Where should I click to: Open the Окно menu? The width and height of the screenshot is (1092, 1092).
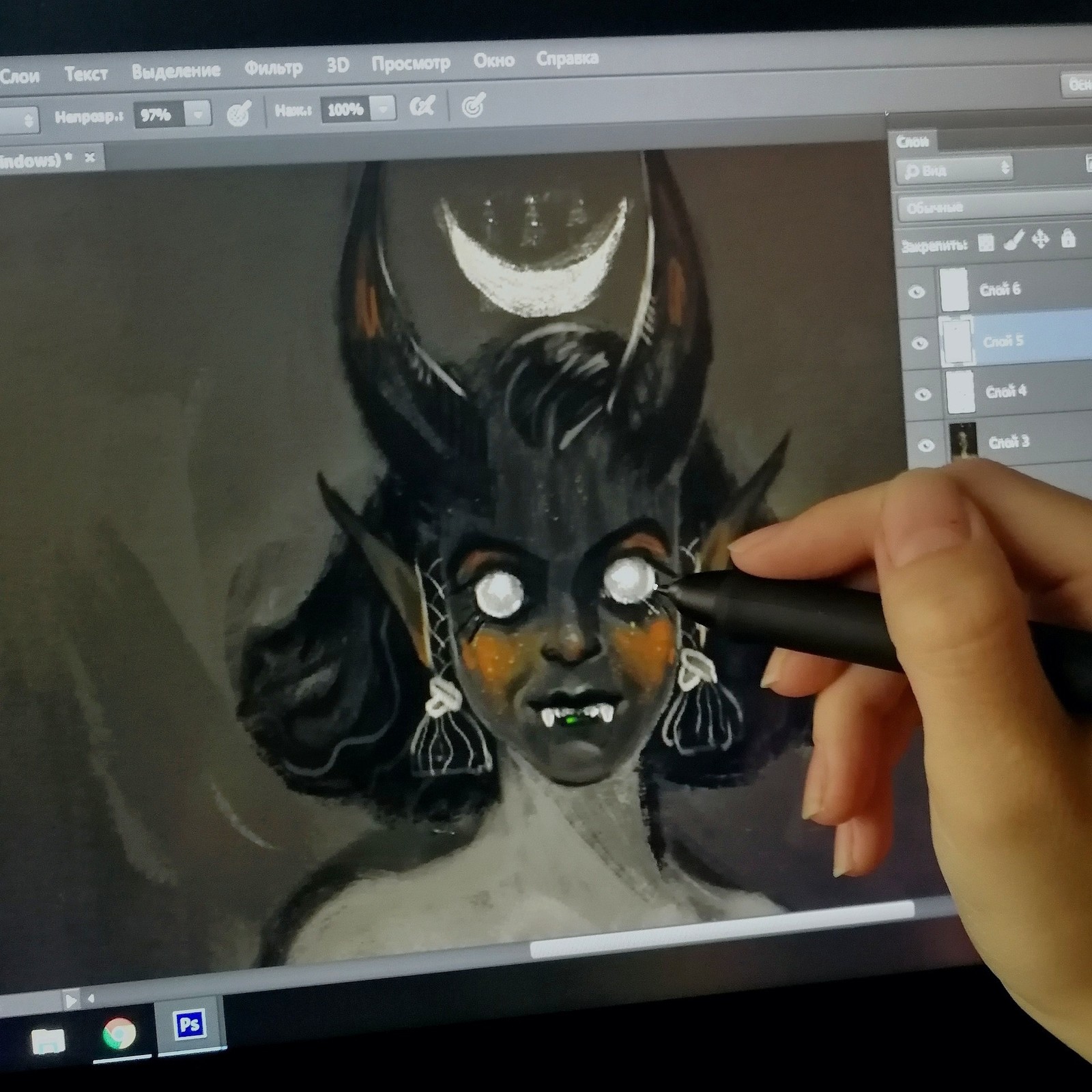pyautogui.click(x=493, y=60)
